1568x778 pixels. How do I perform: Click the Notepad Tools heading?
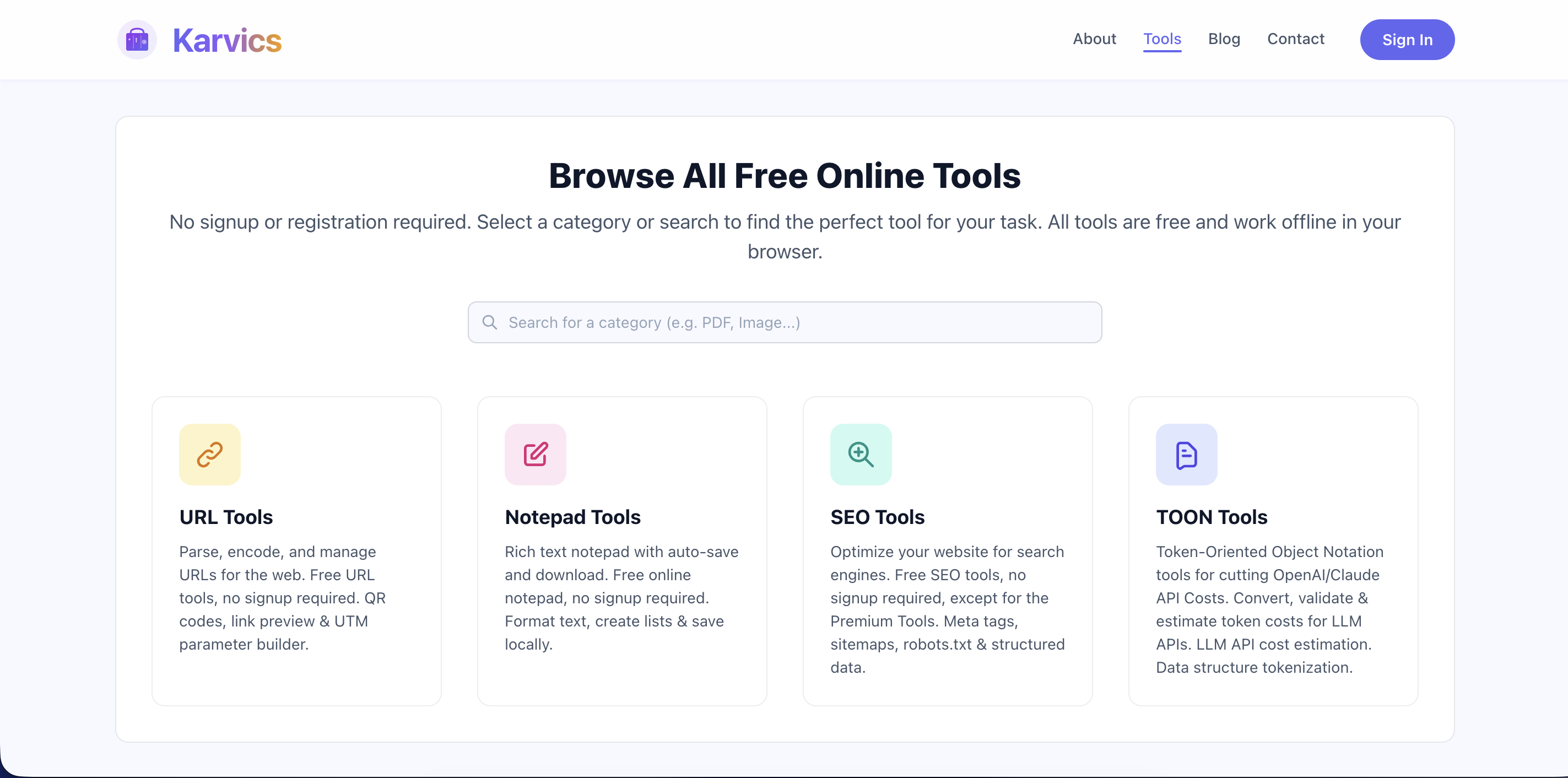pos(572,517)
